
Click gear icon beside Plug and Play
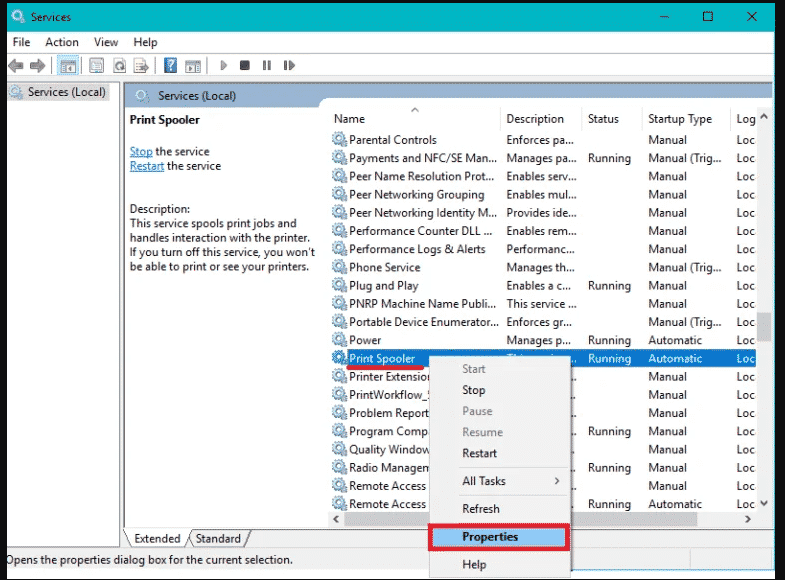(x=339, y=285)
